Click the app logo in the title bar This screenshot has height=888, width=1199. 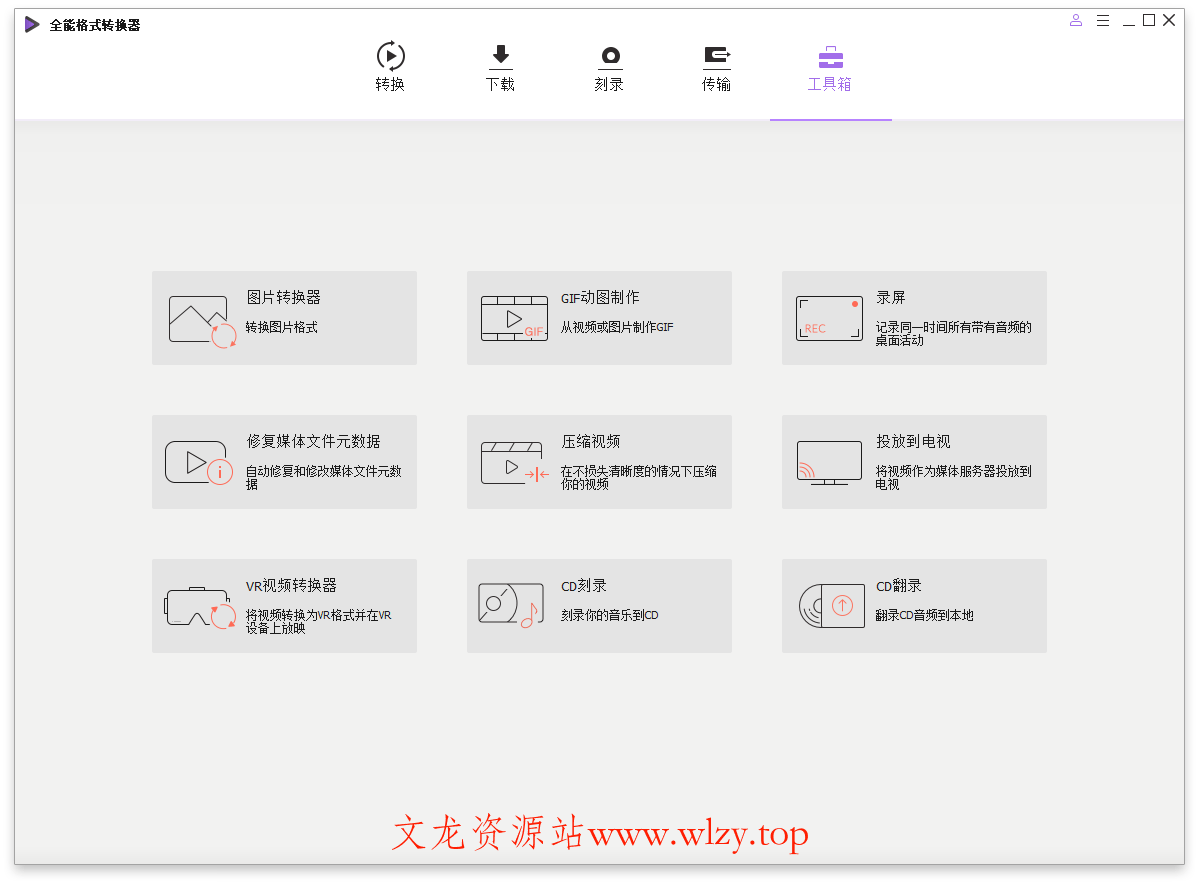tap(29, 23)
